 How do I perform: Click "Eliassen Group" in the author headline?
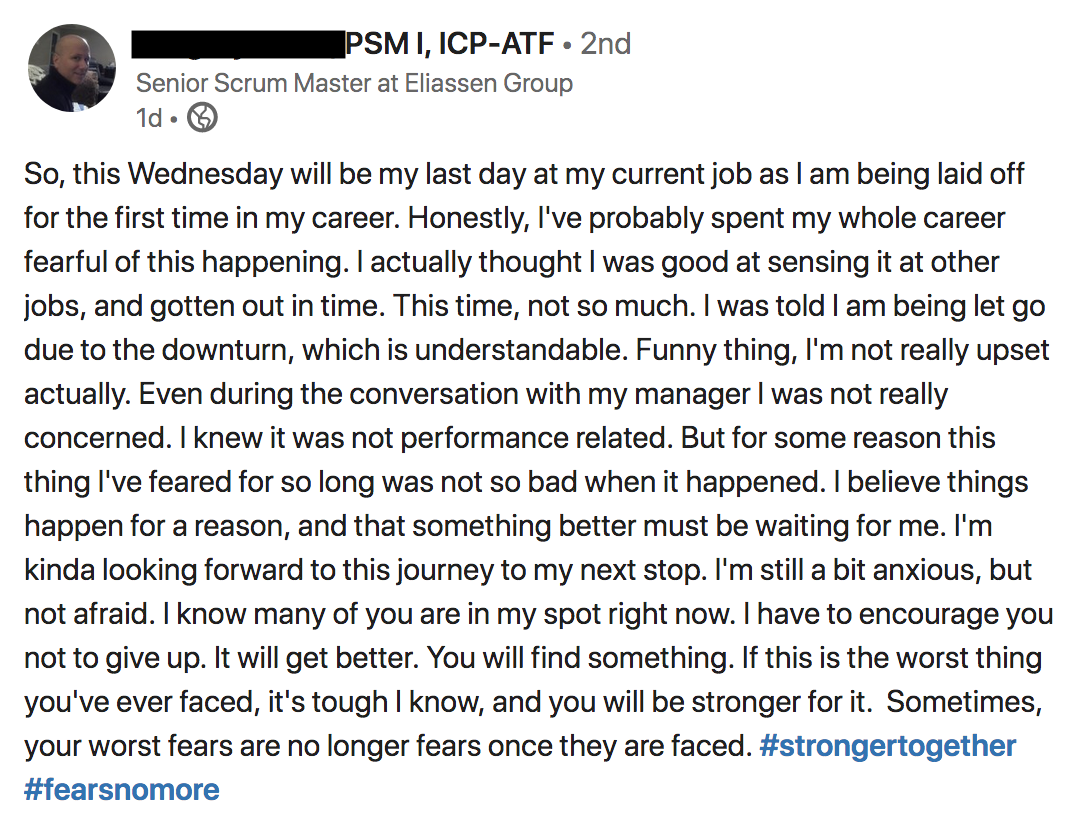(488, 83)
